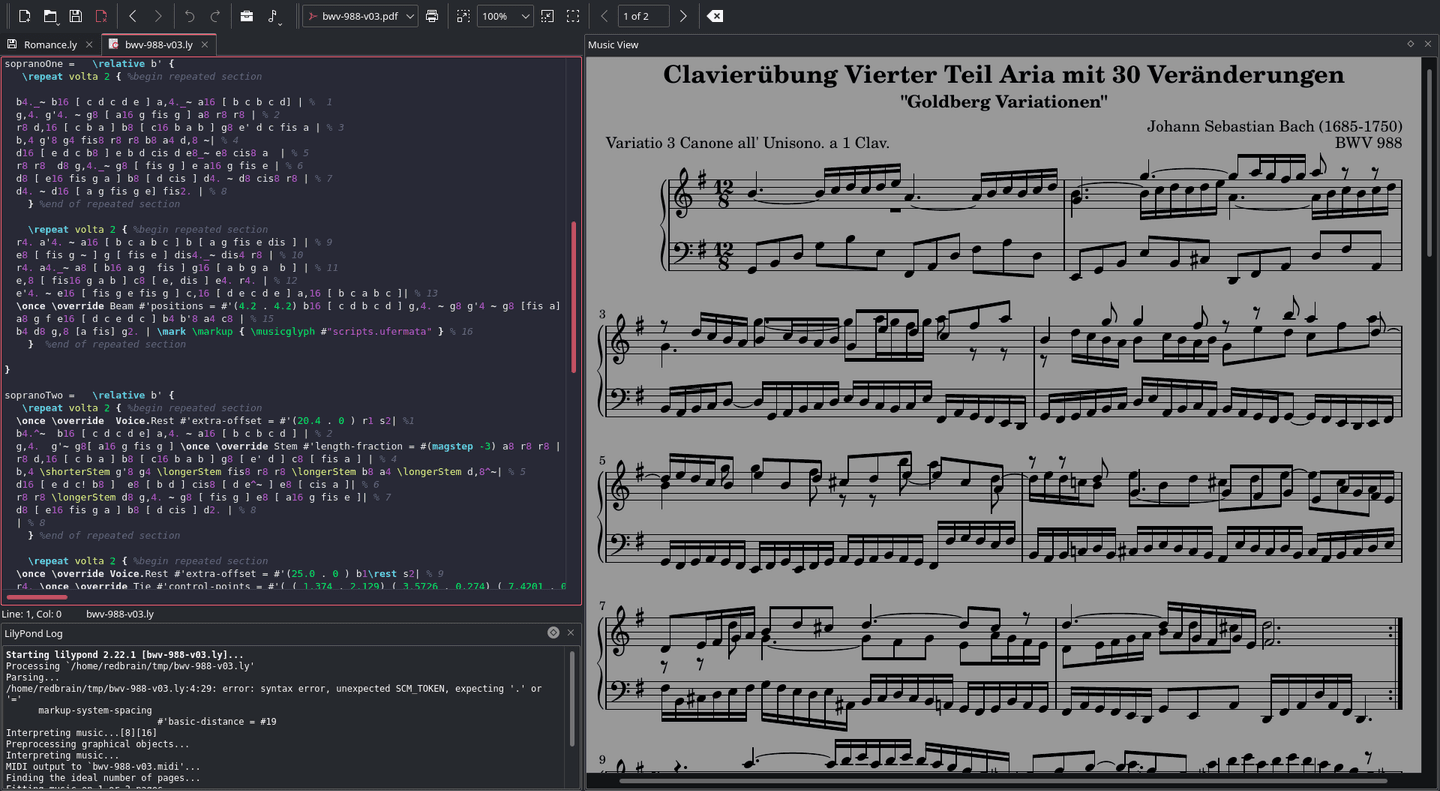
Task: Click the clear backspace icon in the toolbar
Action: 714,16
